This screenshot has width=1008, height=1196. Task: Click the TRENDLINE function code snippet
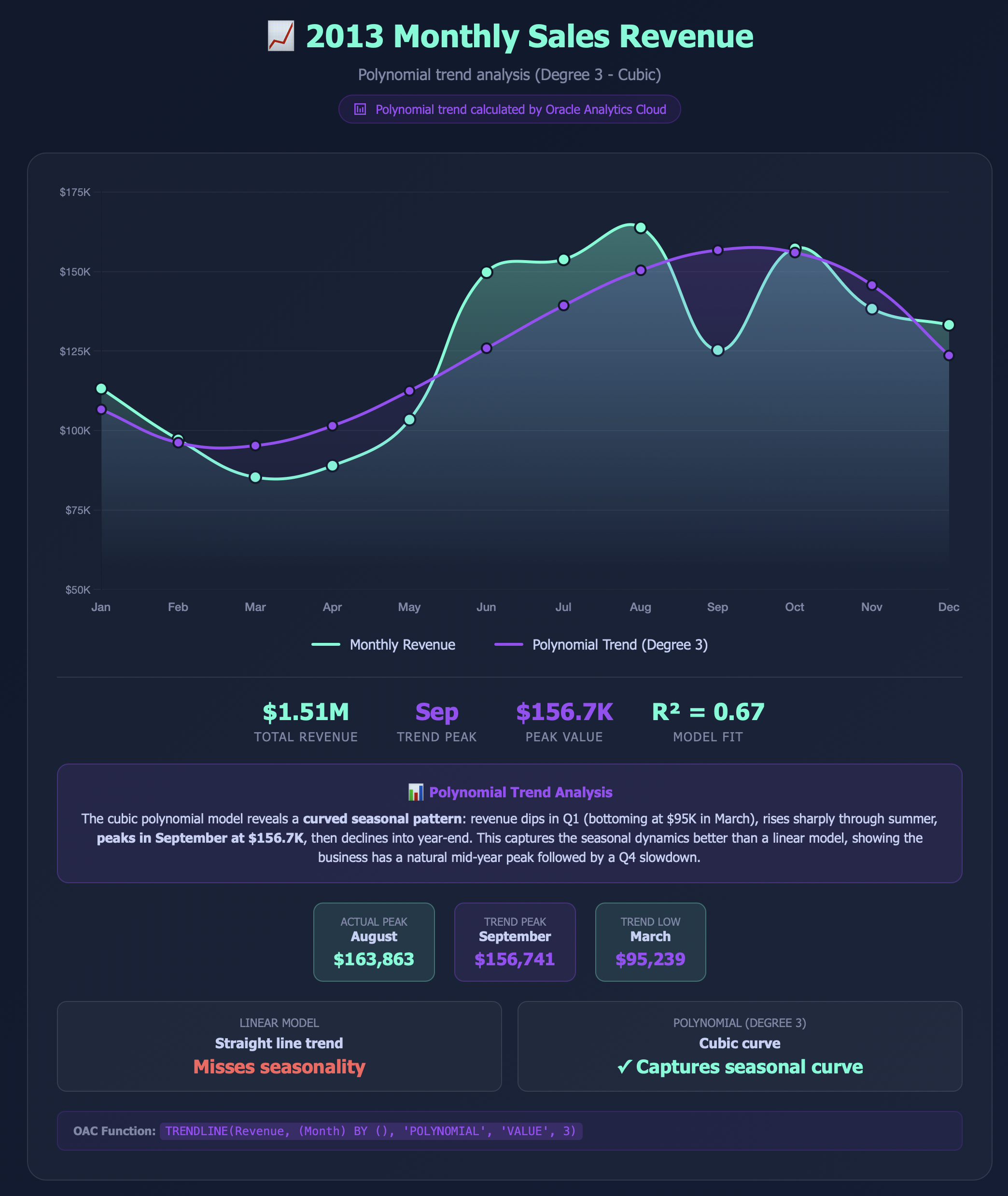(x=371, y=1131)
